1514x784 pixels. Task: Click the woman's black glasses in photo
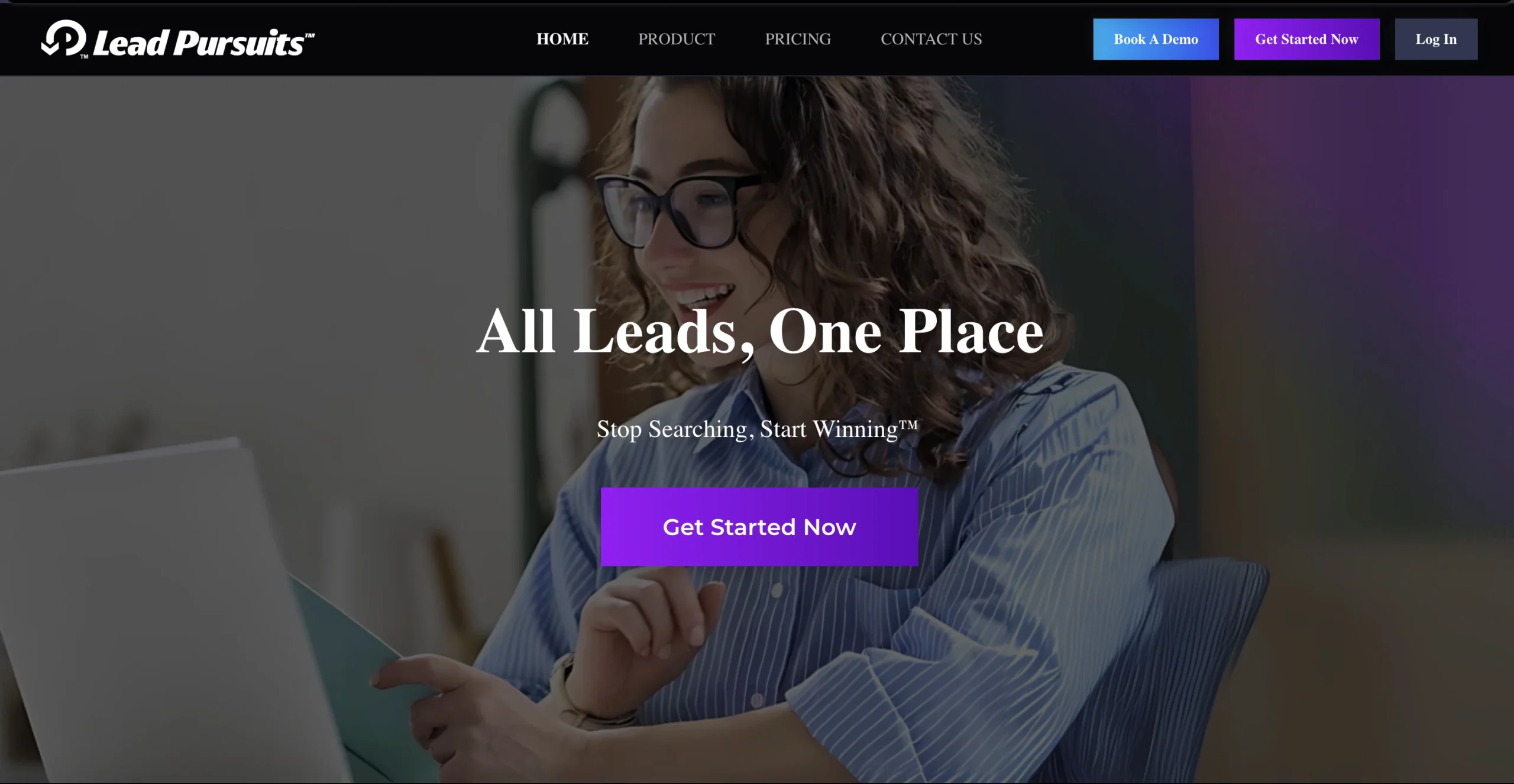[x=677, y=210]
